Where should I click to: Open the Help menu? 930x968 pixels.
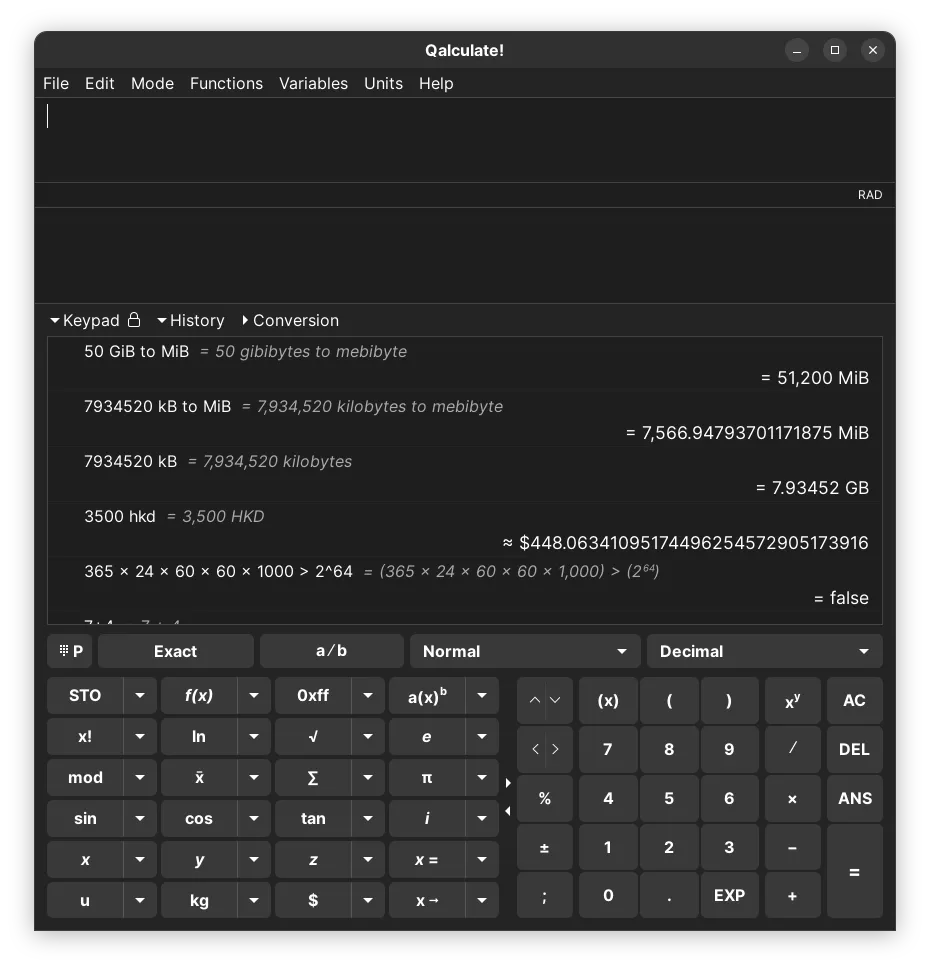pos(436,83)
